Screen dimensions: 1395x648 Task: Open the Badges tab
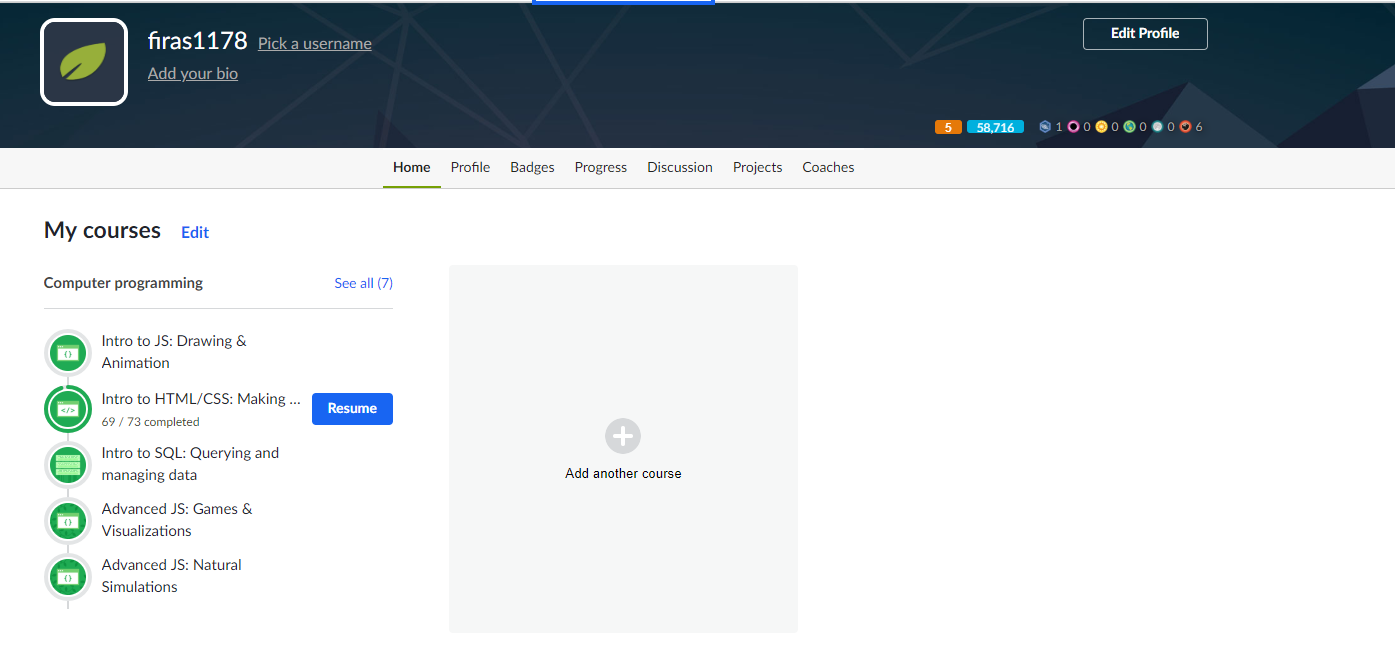pyautogui.click(x=532, y=167)
